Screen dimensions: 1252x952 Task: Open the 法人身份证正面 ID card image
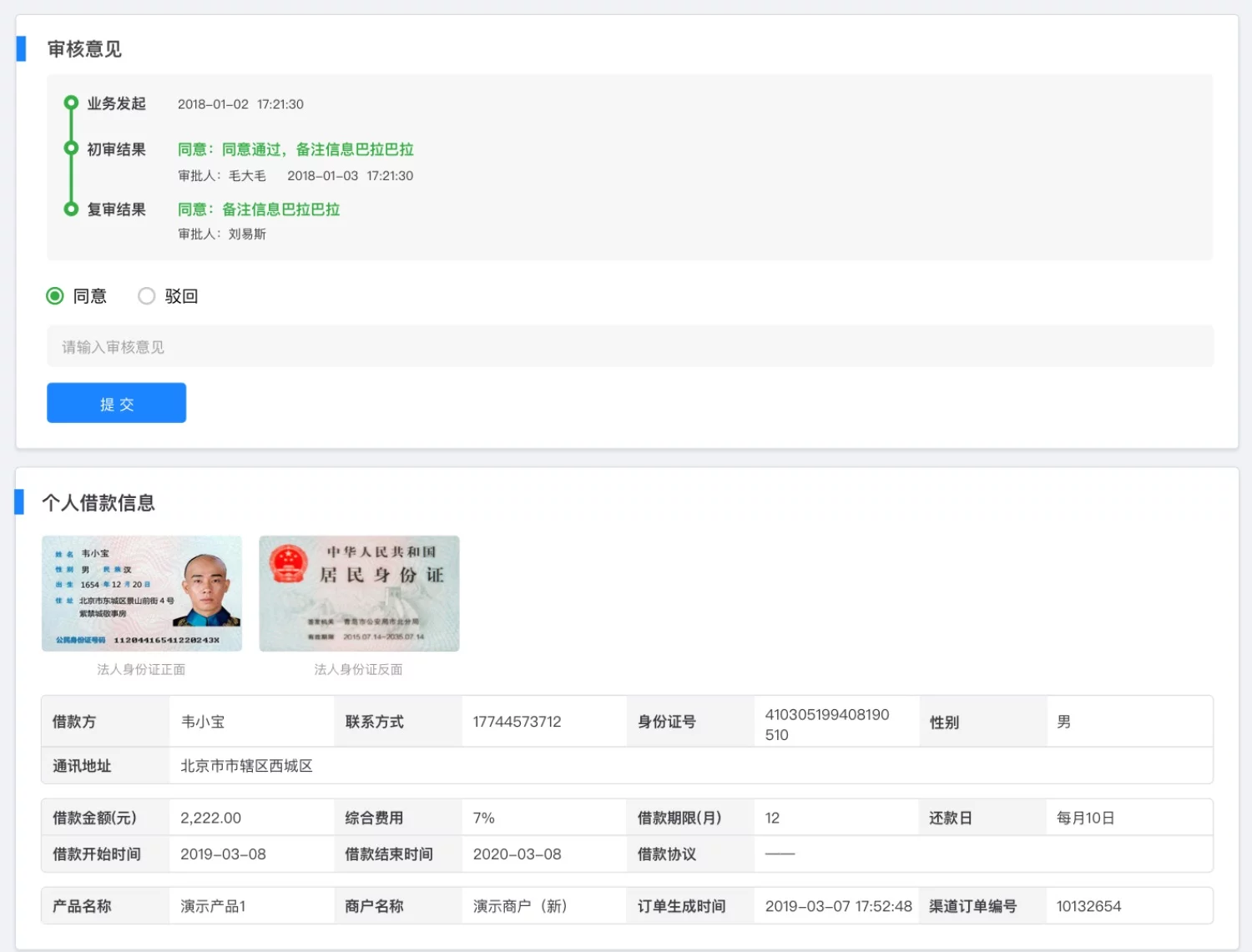pos(141,593)
